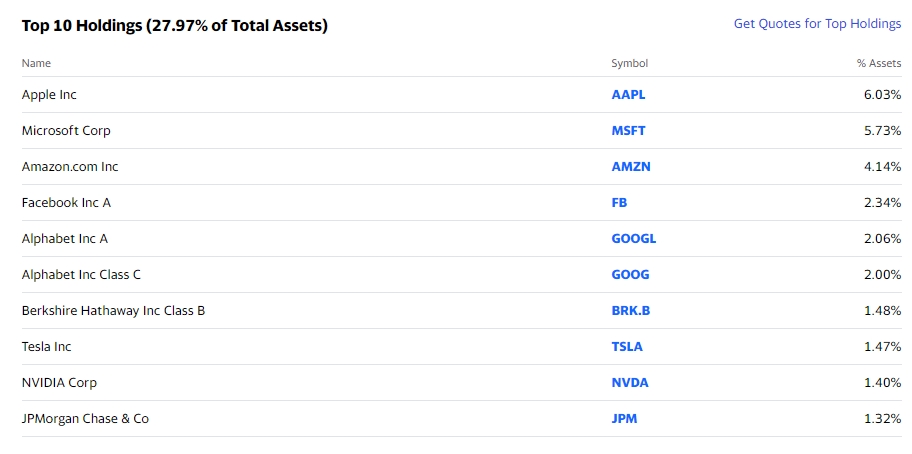The height and width of the screenshot is (454, 912).
Task: Click the TSLA ticker link
Action: pyautogui.click(x=627, y=347)
